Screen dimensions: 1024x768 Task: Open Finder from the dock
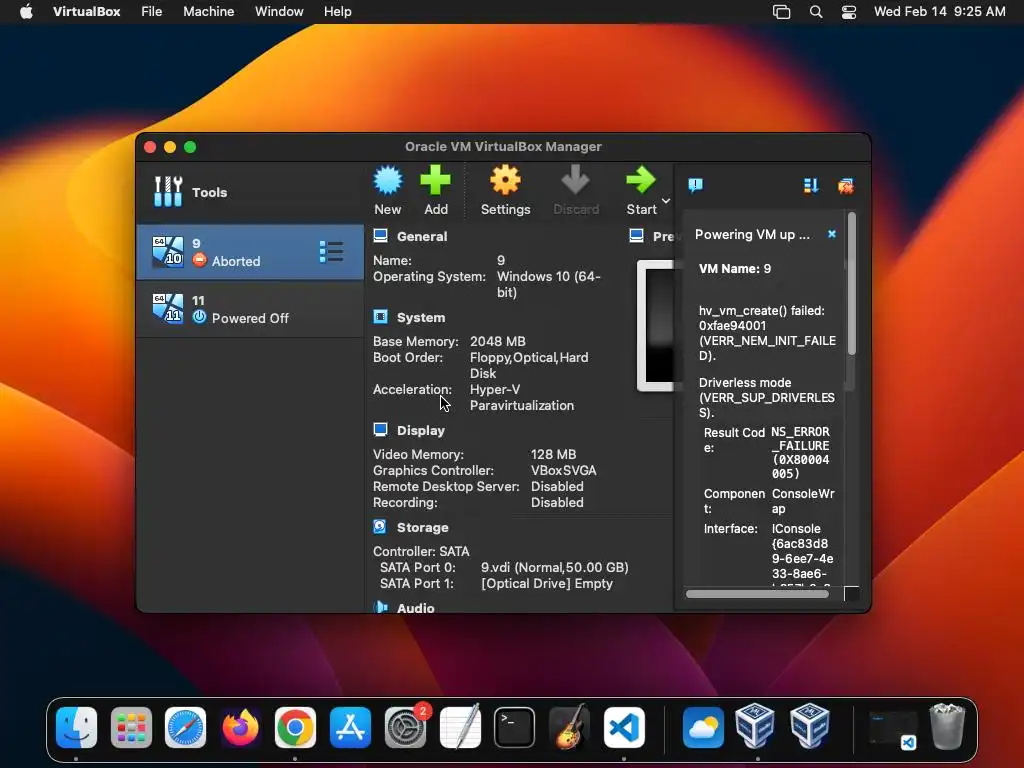(x=76, y=728)
